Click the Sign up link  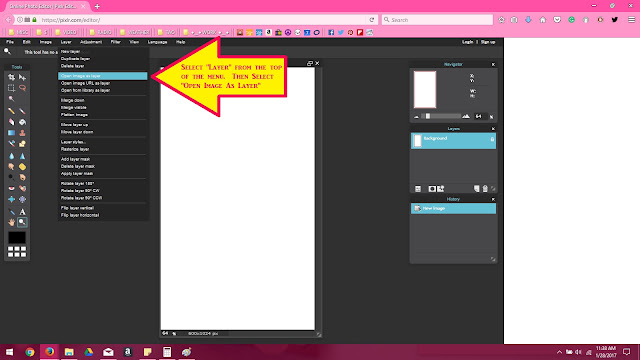(488, 42)
